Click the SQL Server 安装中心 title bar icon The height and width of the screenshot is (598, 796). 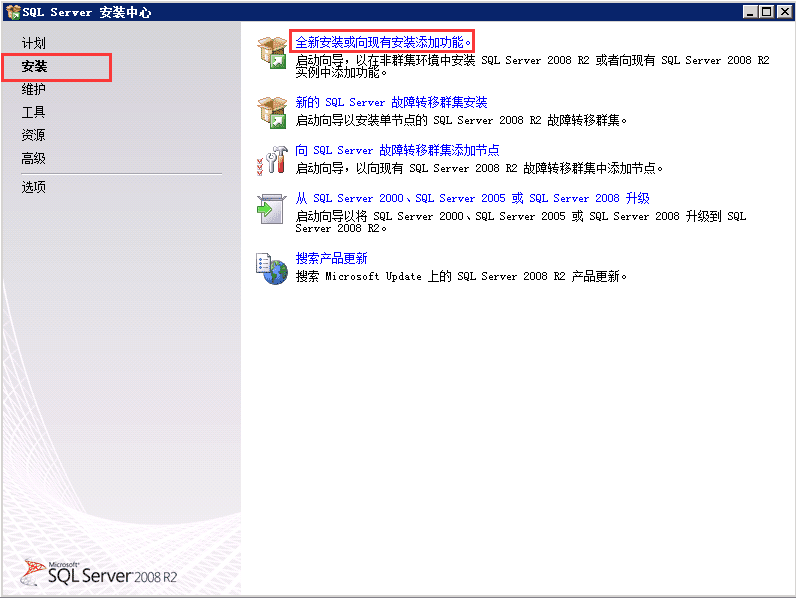(x=13, y=12)
